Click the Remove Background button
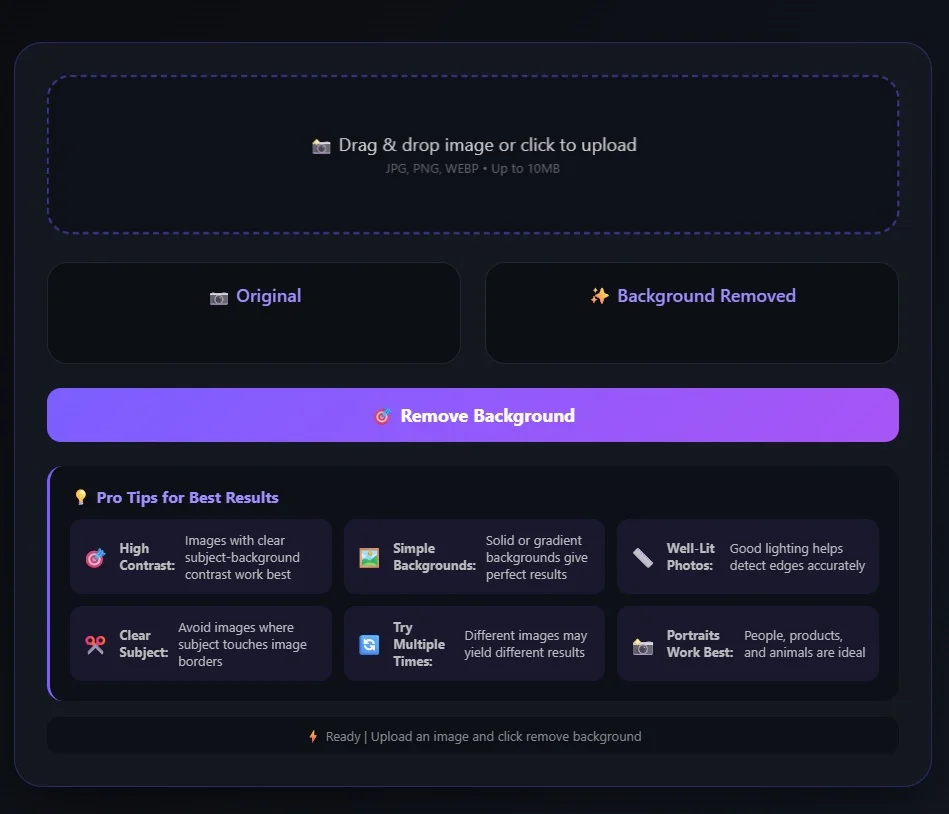 click(x=473, y=415)
